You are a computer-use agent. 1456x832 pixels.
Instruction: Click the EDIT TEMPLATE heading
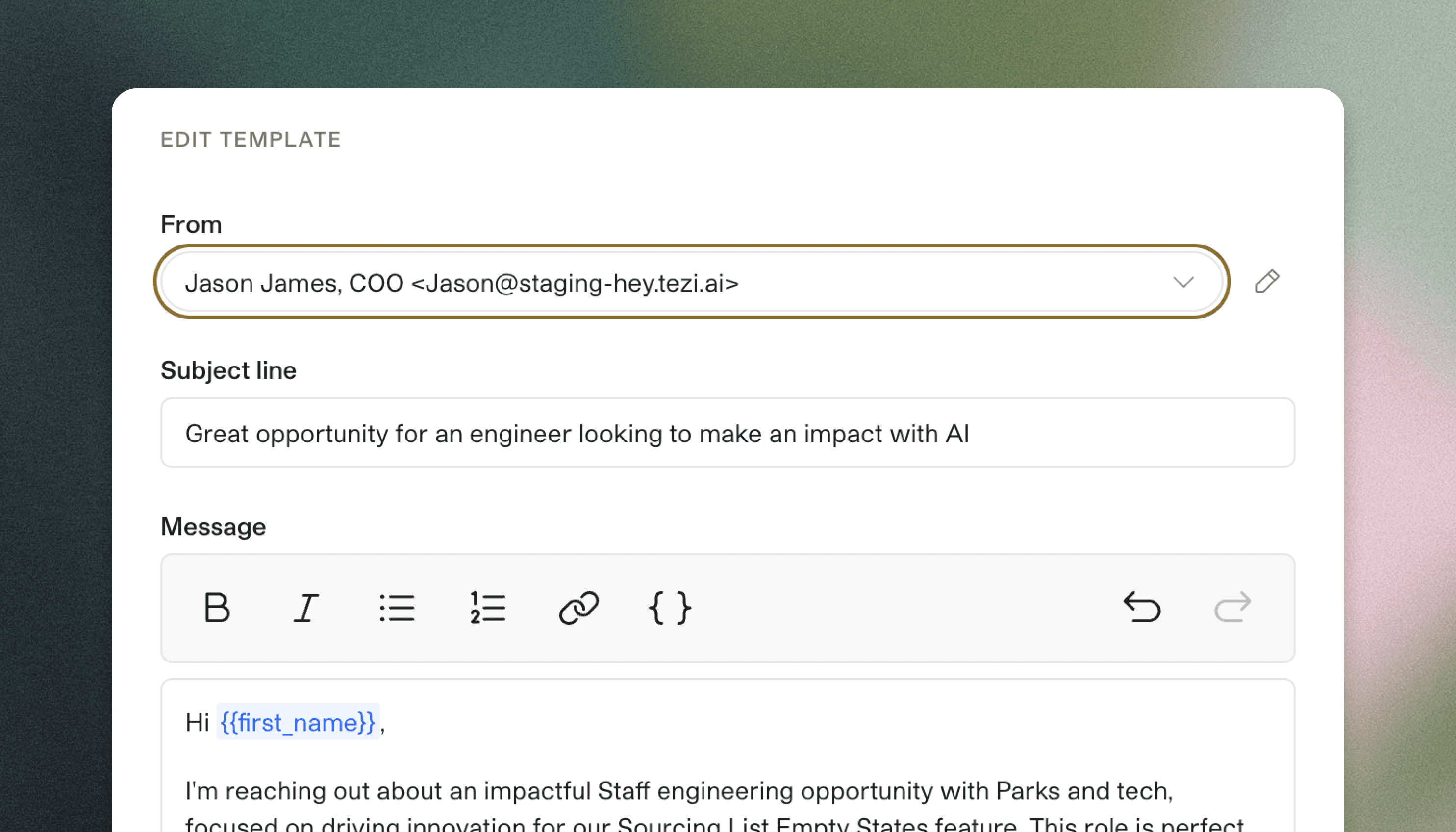[251, 140]
